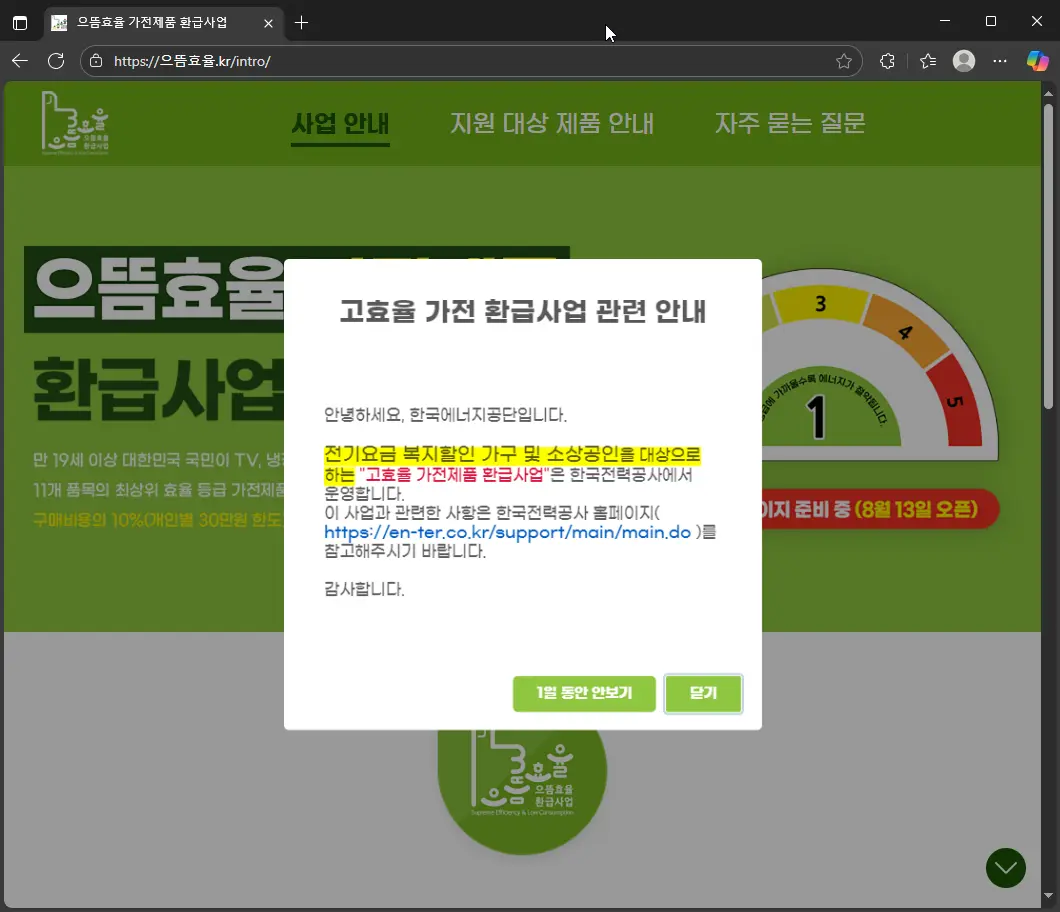The image size is (1060, 912).
Task: Open the Settings and more ellipsis menu
Action: pos(1000,61)
